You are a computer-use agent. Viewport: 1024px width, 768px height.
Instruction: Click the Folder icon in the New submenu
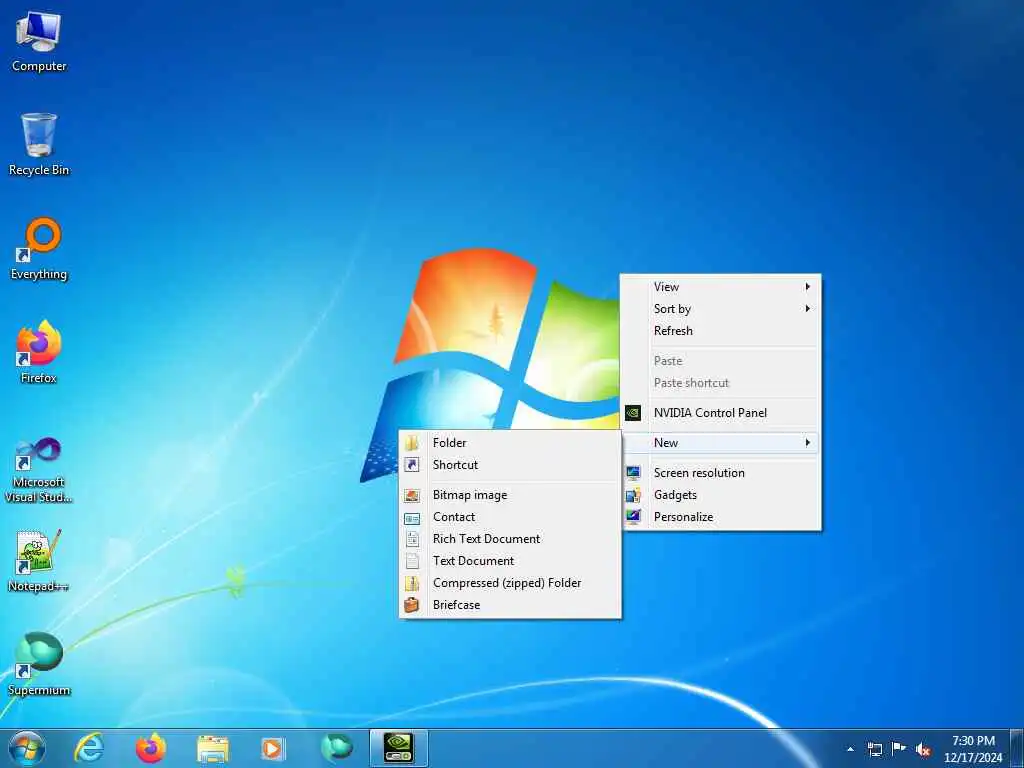[411, 443]
